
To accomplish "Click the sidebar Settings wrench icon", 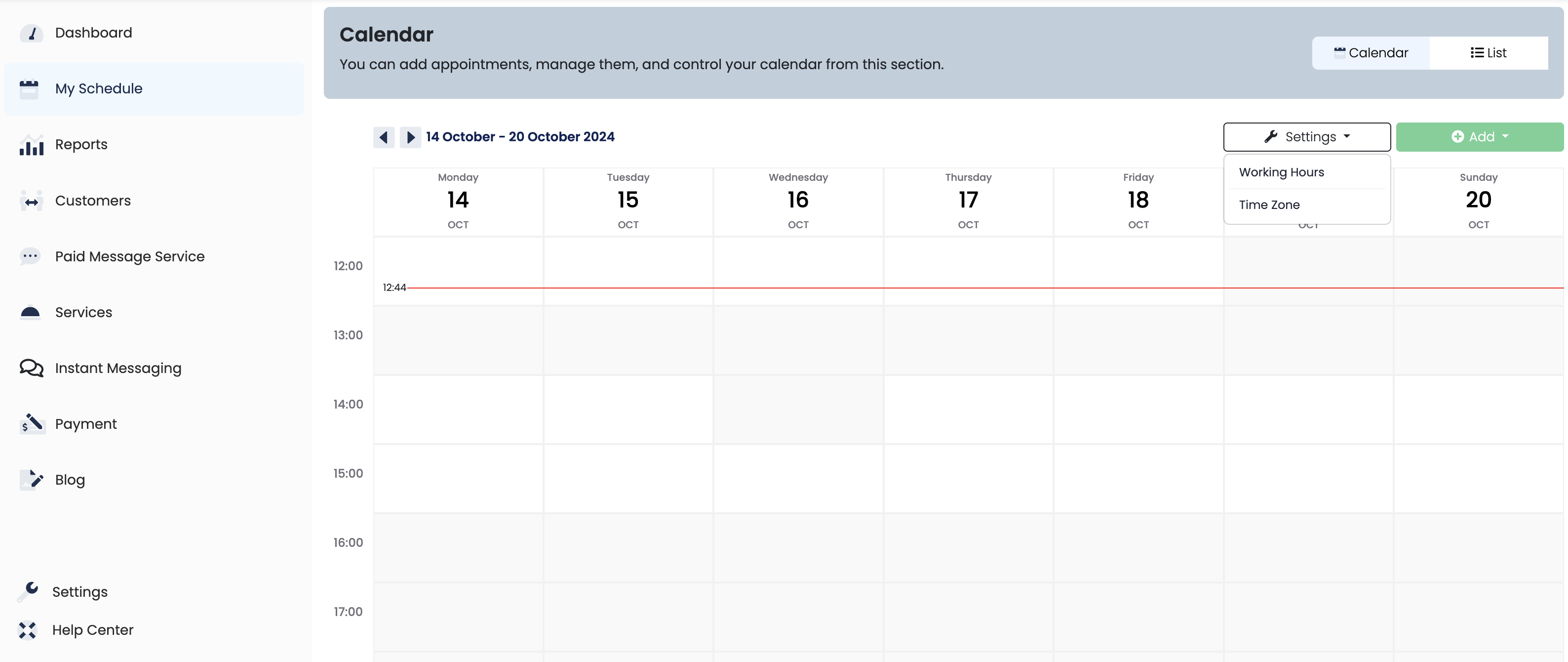I will pyautogui.click(x=28, y=591).
